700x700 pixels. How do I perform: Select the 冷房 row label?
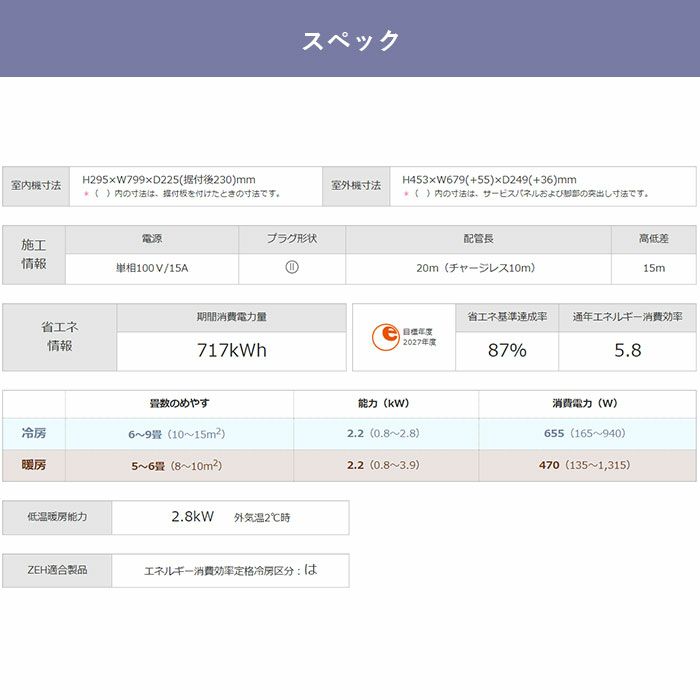[x=34, y=433]
